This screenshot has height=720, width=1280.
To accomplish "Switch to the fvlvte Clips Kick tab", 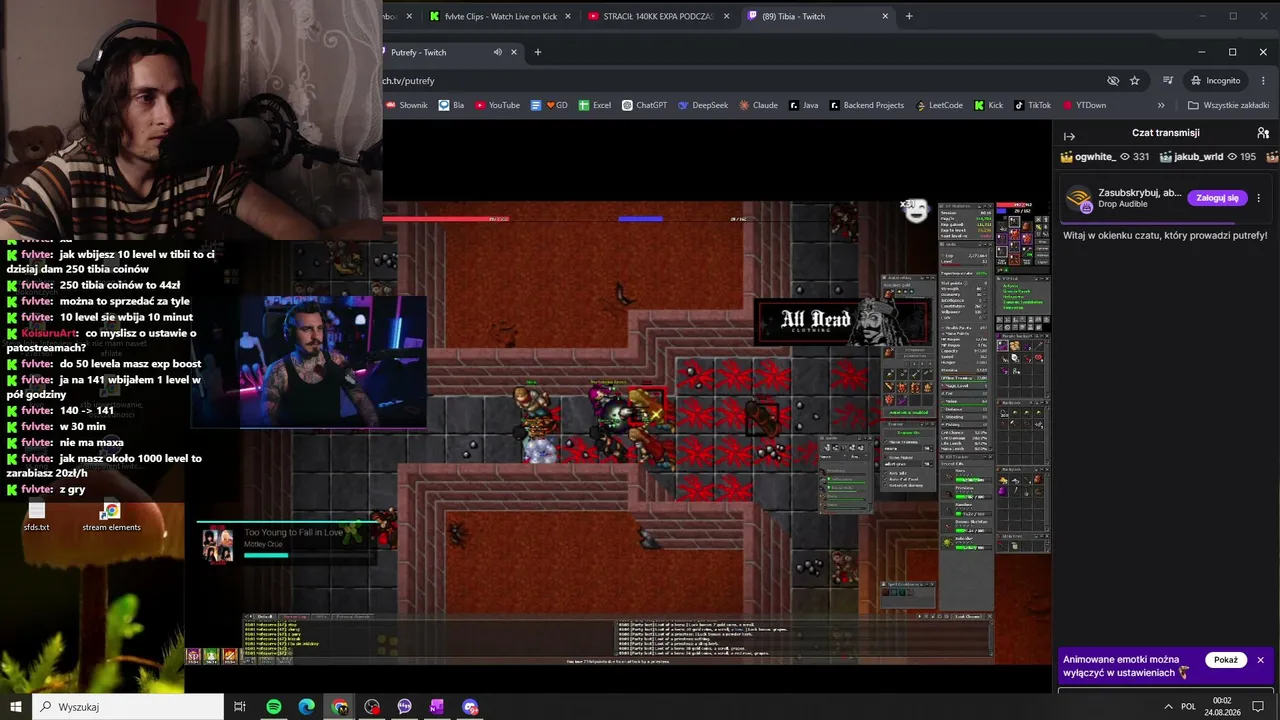I will 500,16.
